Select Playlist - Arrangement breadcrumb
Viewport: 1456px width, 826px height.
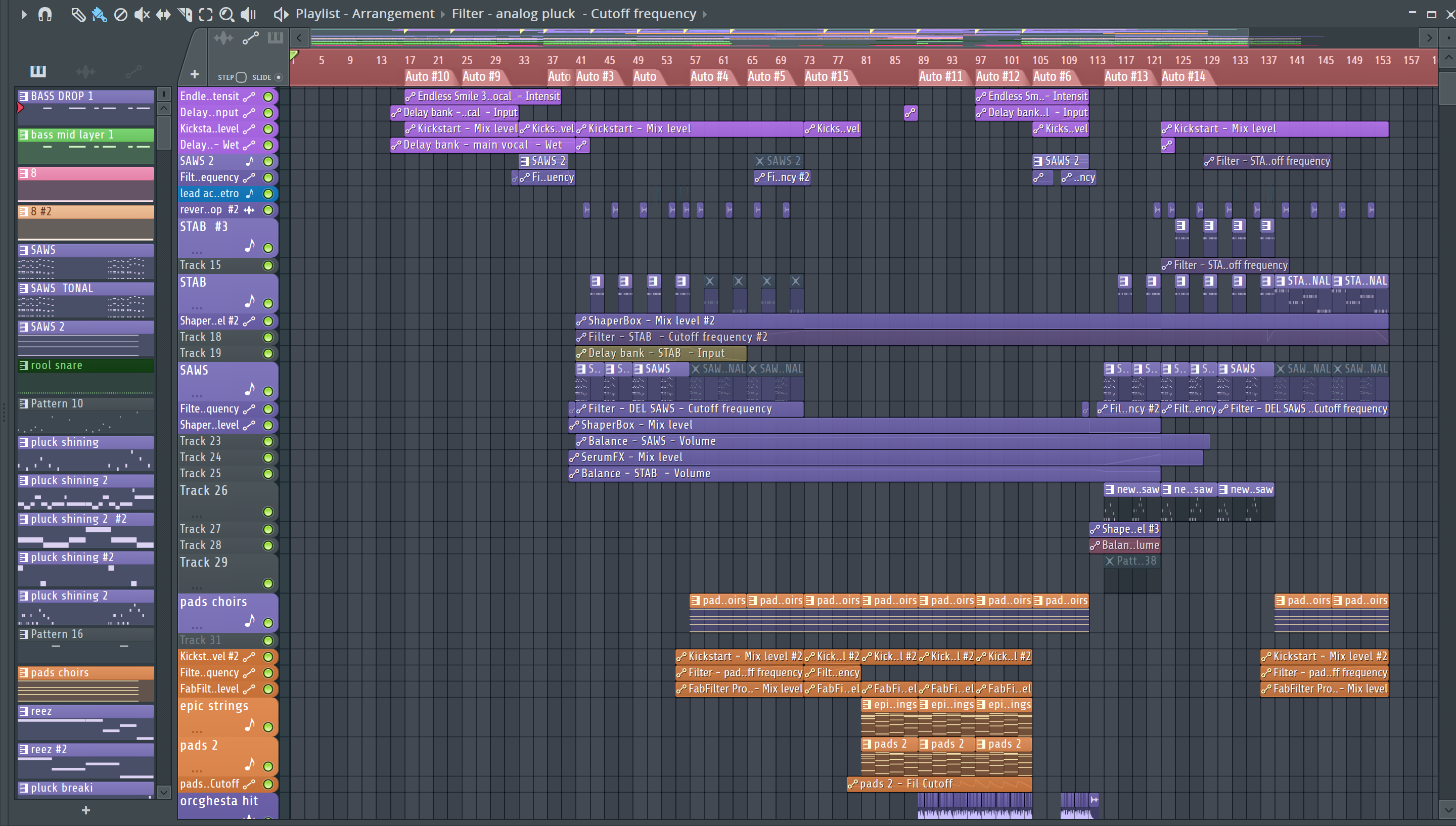(x=365, y=14)
